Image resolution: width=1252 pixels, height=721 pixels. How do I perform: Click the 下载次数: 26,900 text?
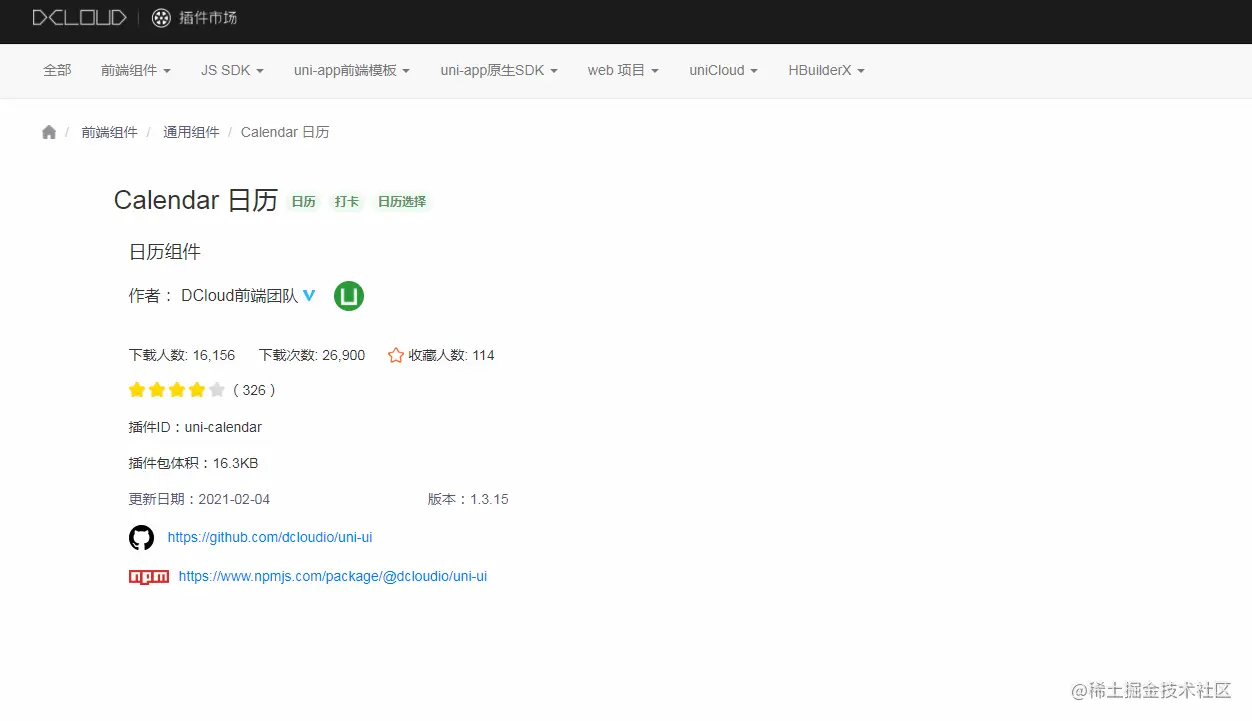(x=312, y=355)
